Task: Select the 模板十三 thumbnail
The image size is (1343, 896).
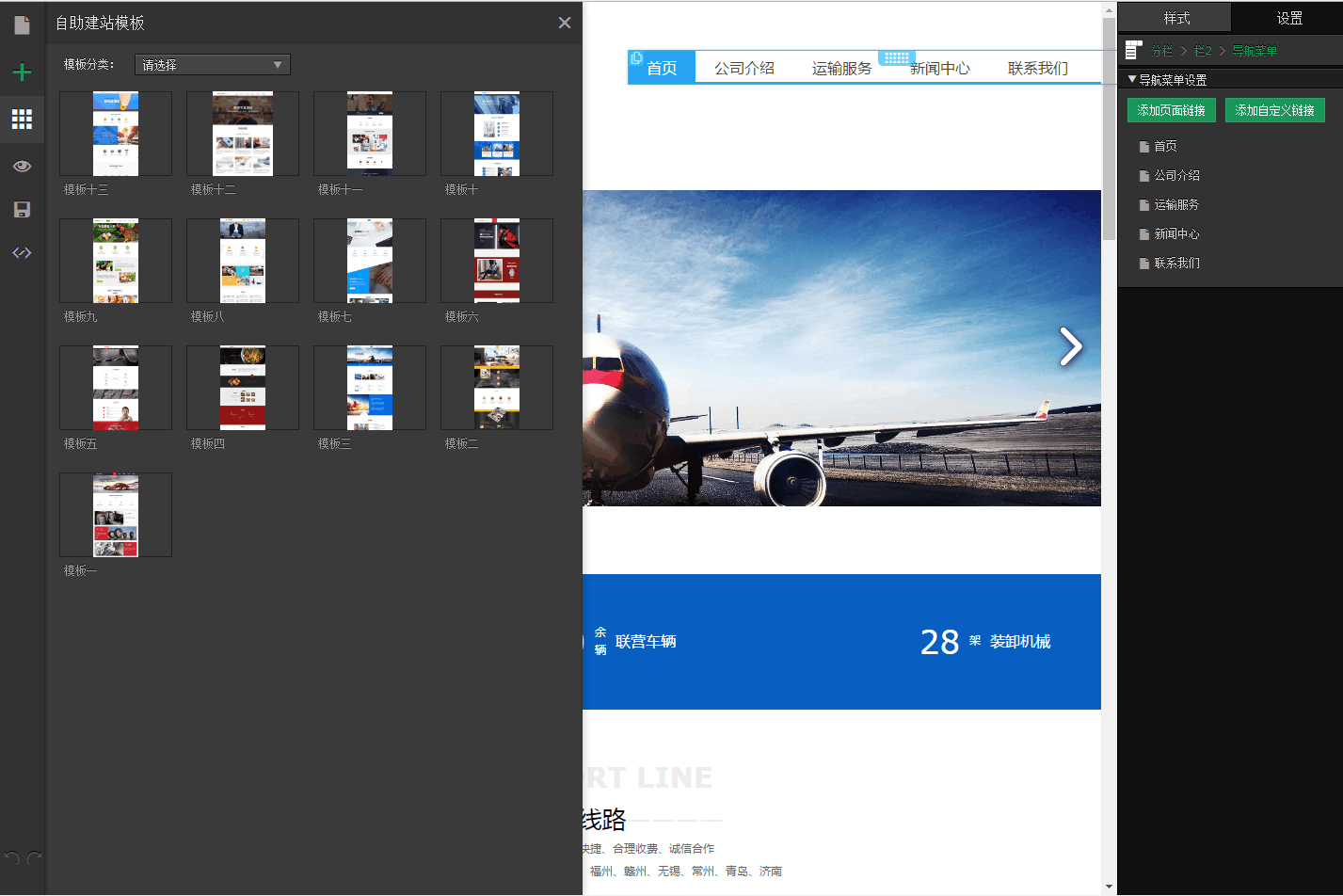Action: 116,134
